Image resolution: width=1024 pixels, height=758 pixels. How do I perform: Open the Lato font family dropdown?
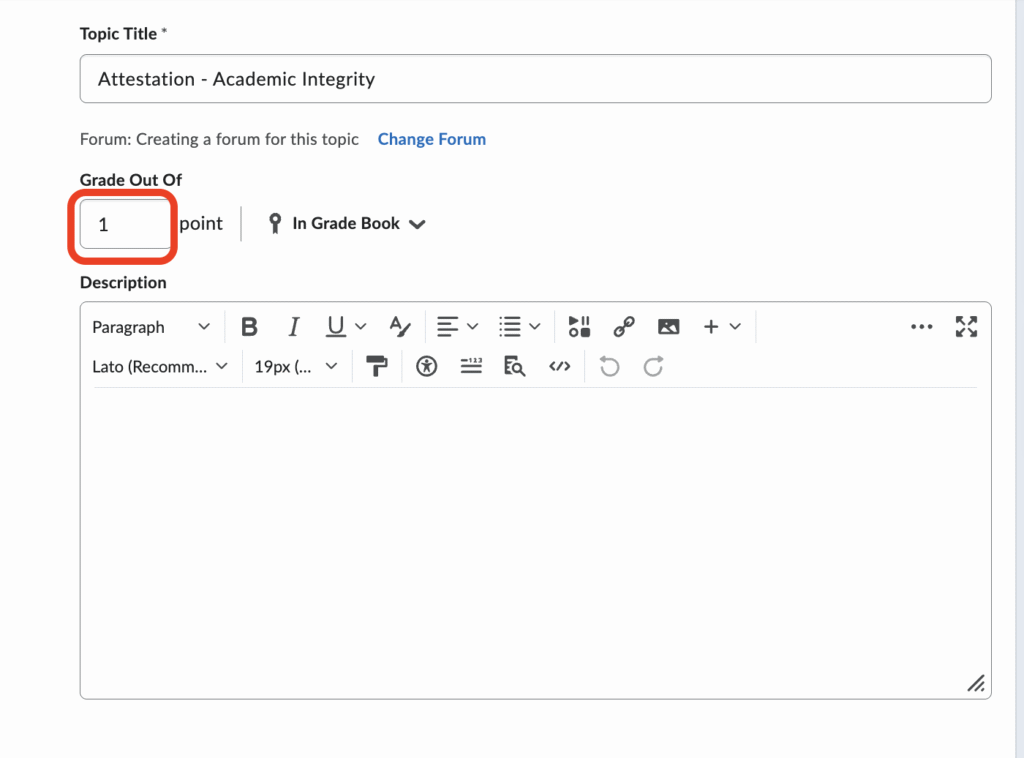pos(160,367)
